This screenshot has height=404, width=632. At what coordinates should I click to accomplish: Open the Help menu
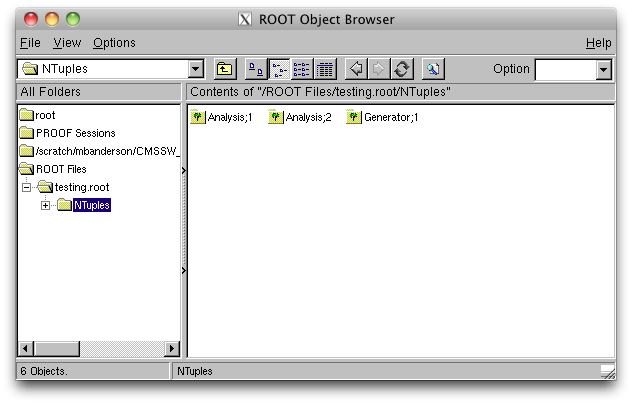pos(599,43)
